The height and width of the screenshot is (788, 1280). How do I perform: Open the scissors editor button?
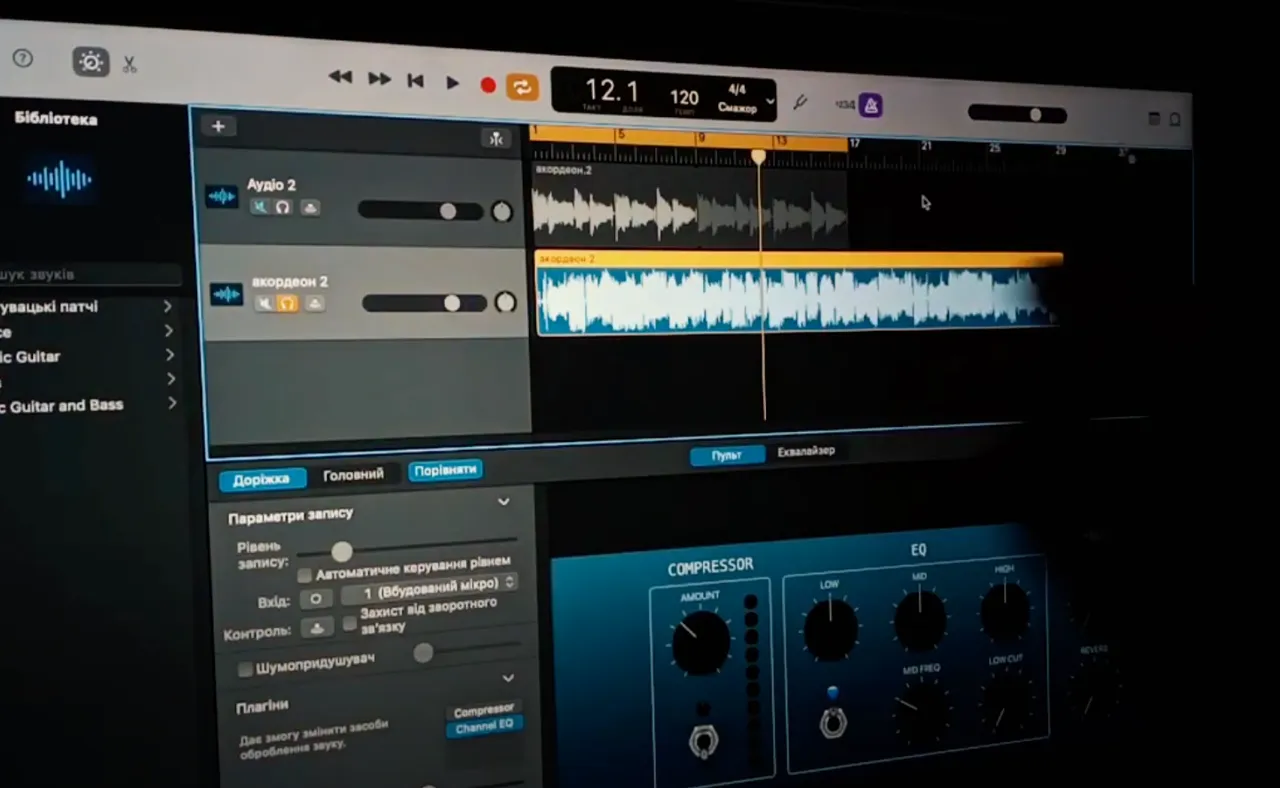coord(129,65)
